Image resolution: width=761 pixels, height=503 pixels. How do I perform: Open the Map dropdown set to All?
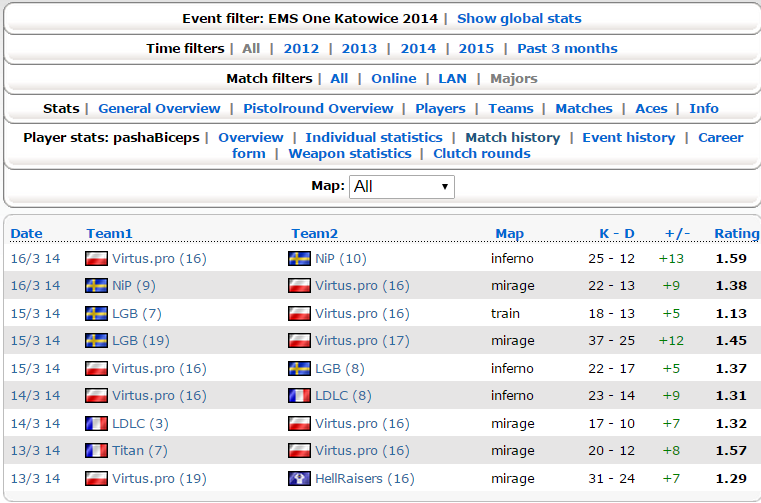click(402, 187)
